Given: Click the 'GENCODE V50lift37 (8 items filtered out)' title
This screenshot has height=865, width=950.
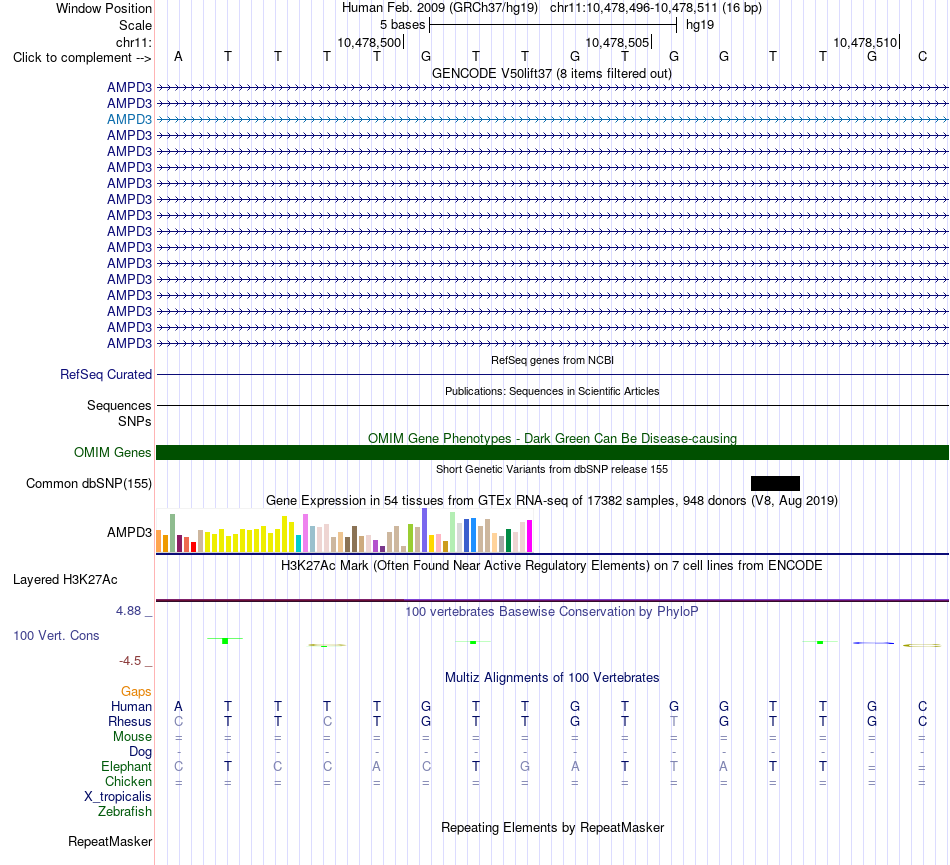Looking at the screenshot, I should pyautogui.click(x=551, y=73).
